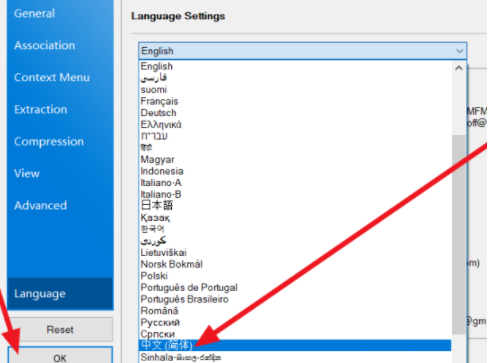The height and width of the screenshot is (363, 500).
Task: Choose Ελληνικά language option
Action: 295,125
